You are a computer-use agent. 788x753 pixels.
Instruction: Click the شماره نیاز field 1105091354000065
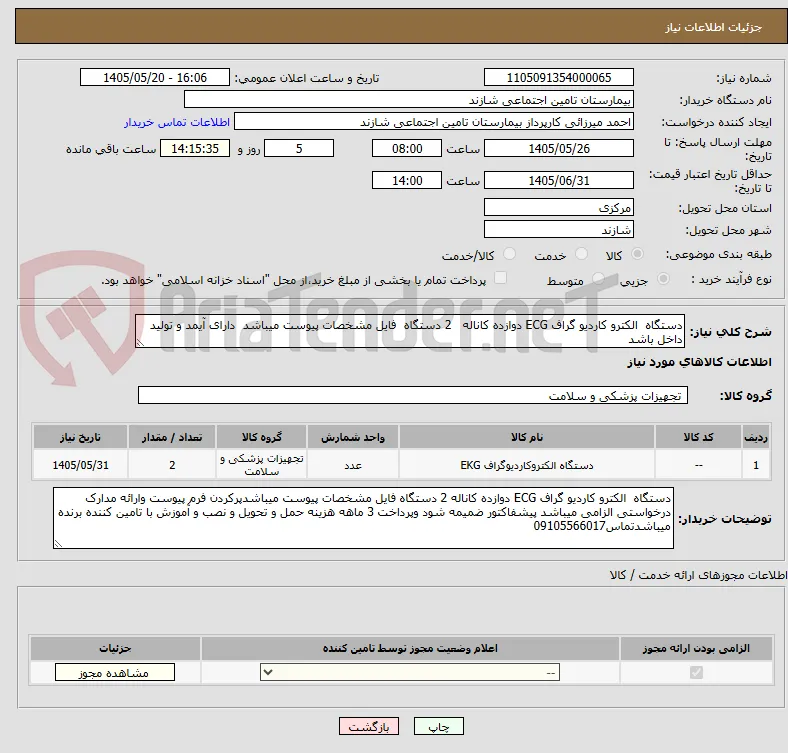(558, 77)
